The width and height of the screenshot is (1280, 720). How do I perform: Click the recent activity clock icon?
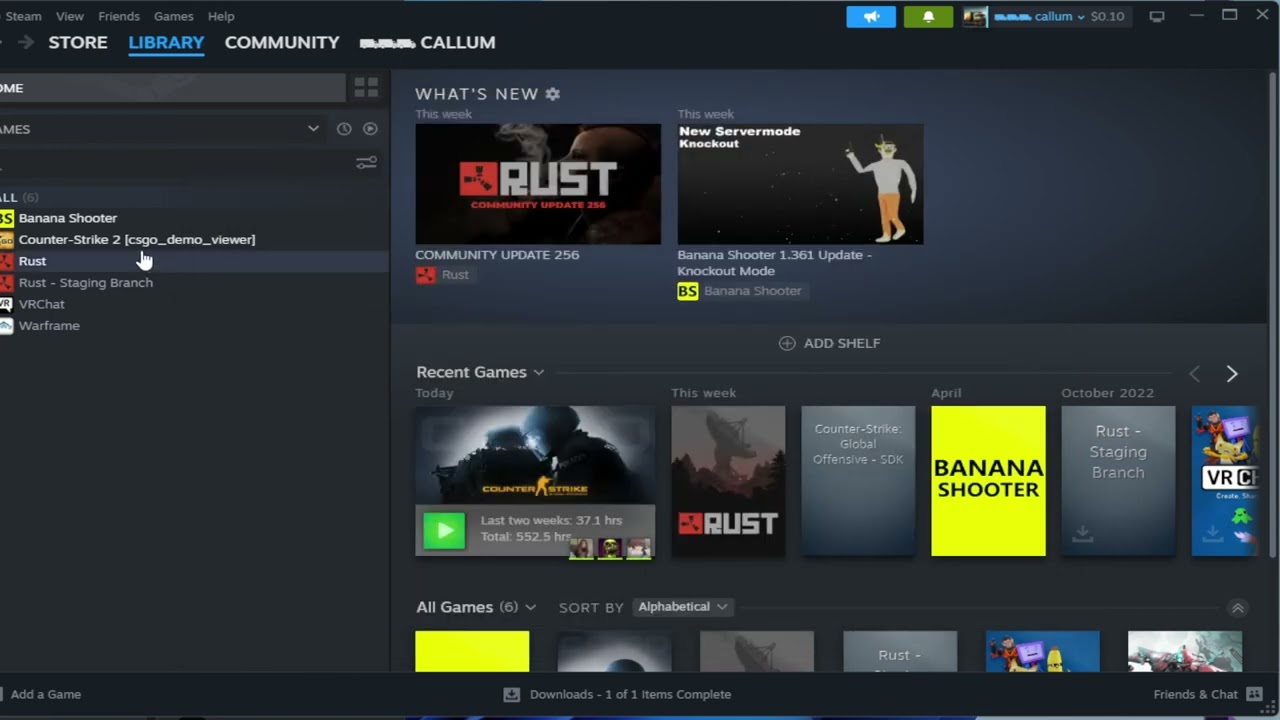pos(344,129)
